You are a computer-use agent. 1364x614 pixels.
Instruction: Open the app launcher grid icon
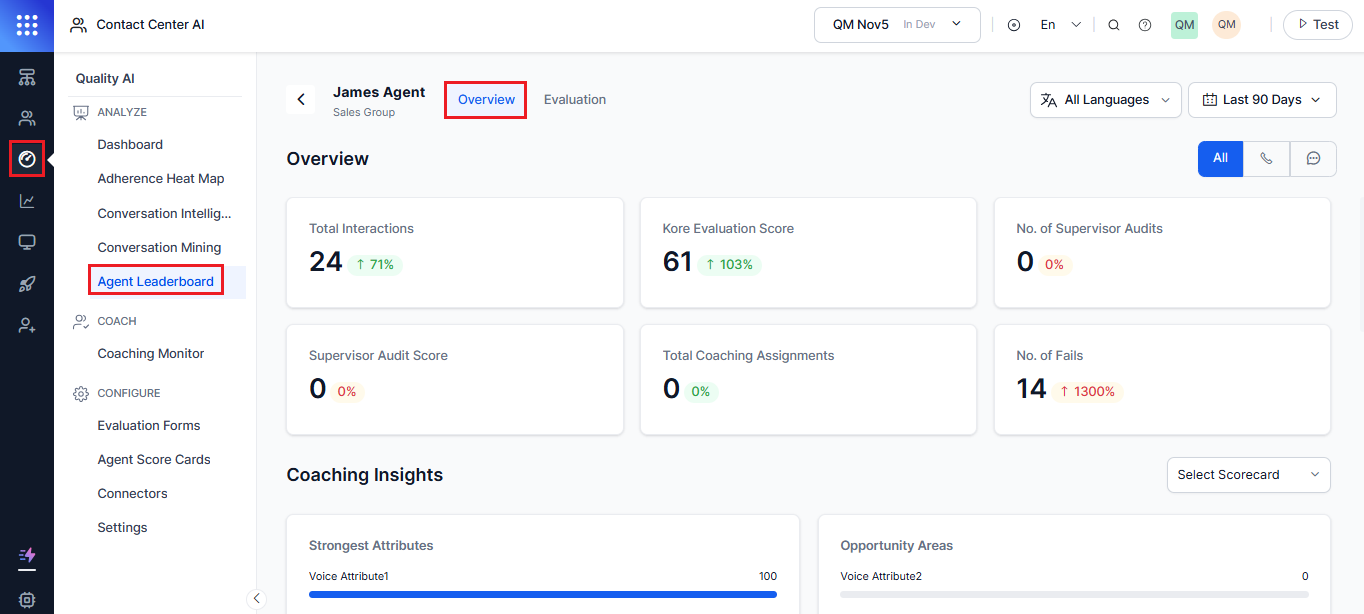coord(27,25)
